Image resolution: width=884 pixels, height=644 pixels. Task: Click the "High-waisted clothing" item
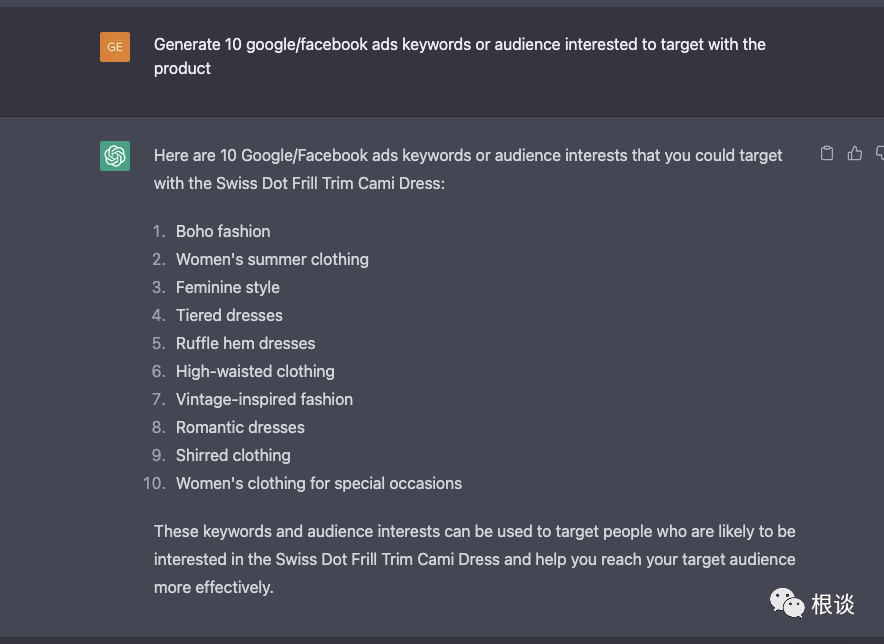(x=255, y=371)
